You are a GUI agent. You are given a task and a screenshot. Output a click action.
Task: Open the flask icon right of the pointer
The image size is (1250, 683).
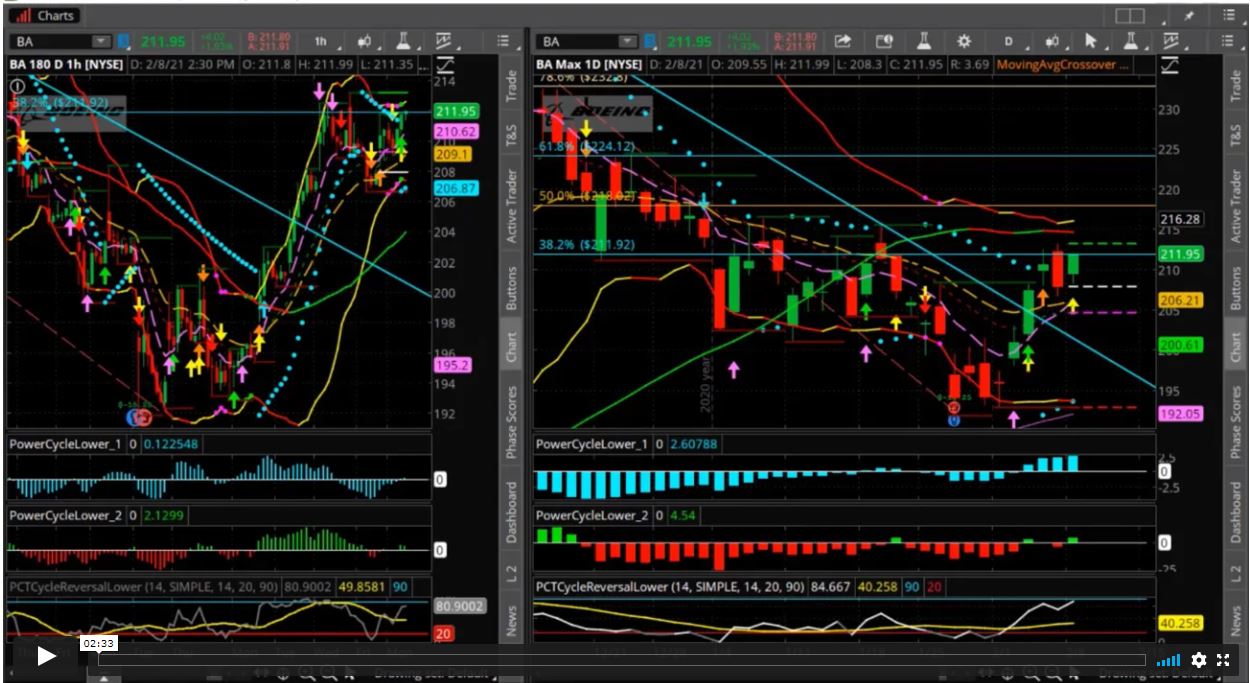click(1129, 41)
